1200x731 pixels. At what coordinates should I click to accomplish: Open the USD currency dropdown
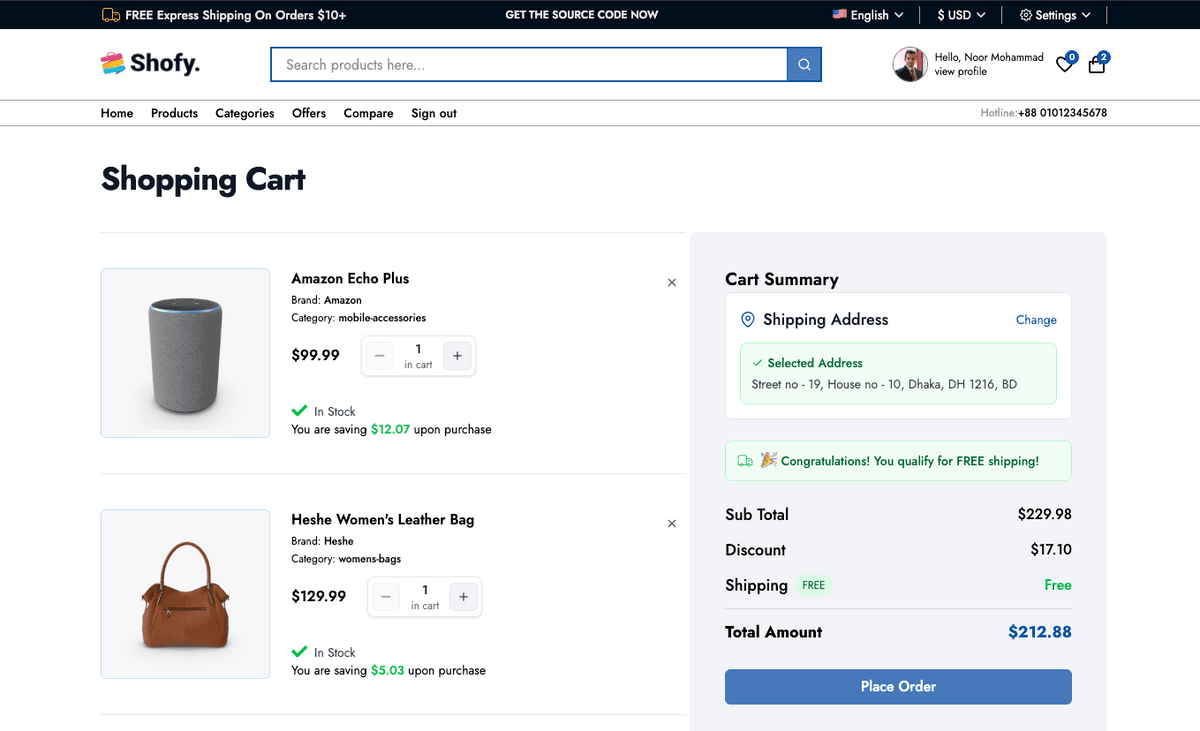[x=960, y=15]
